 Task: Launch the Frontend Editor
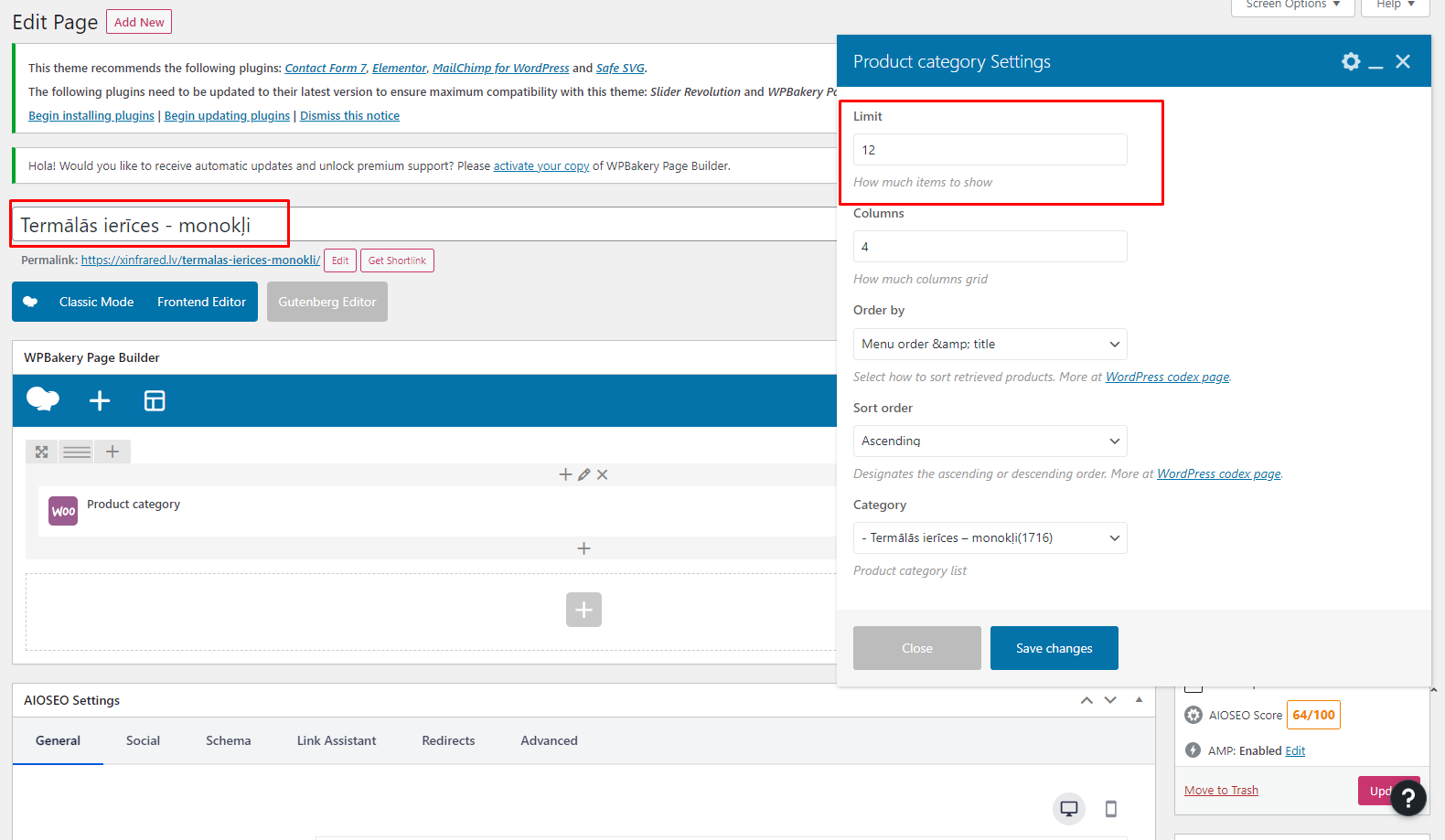pos(201,302)
